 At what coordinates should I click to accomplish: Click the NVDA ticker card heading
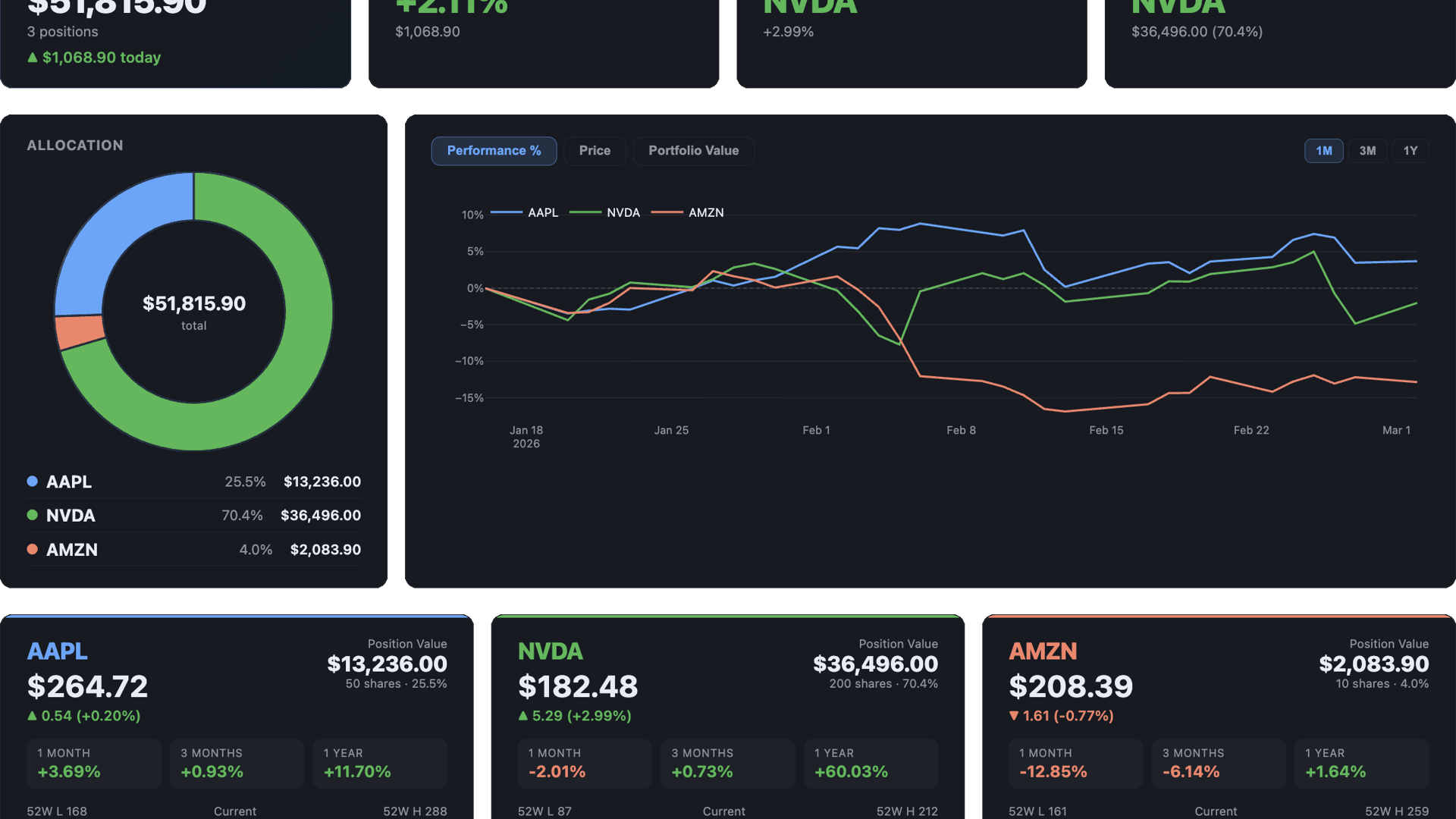[x=551, y=651]
